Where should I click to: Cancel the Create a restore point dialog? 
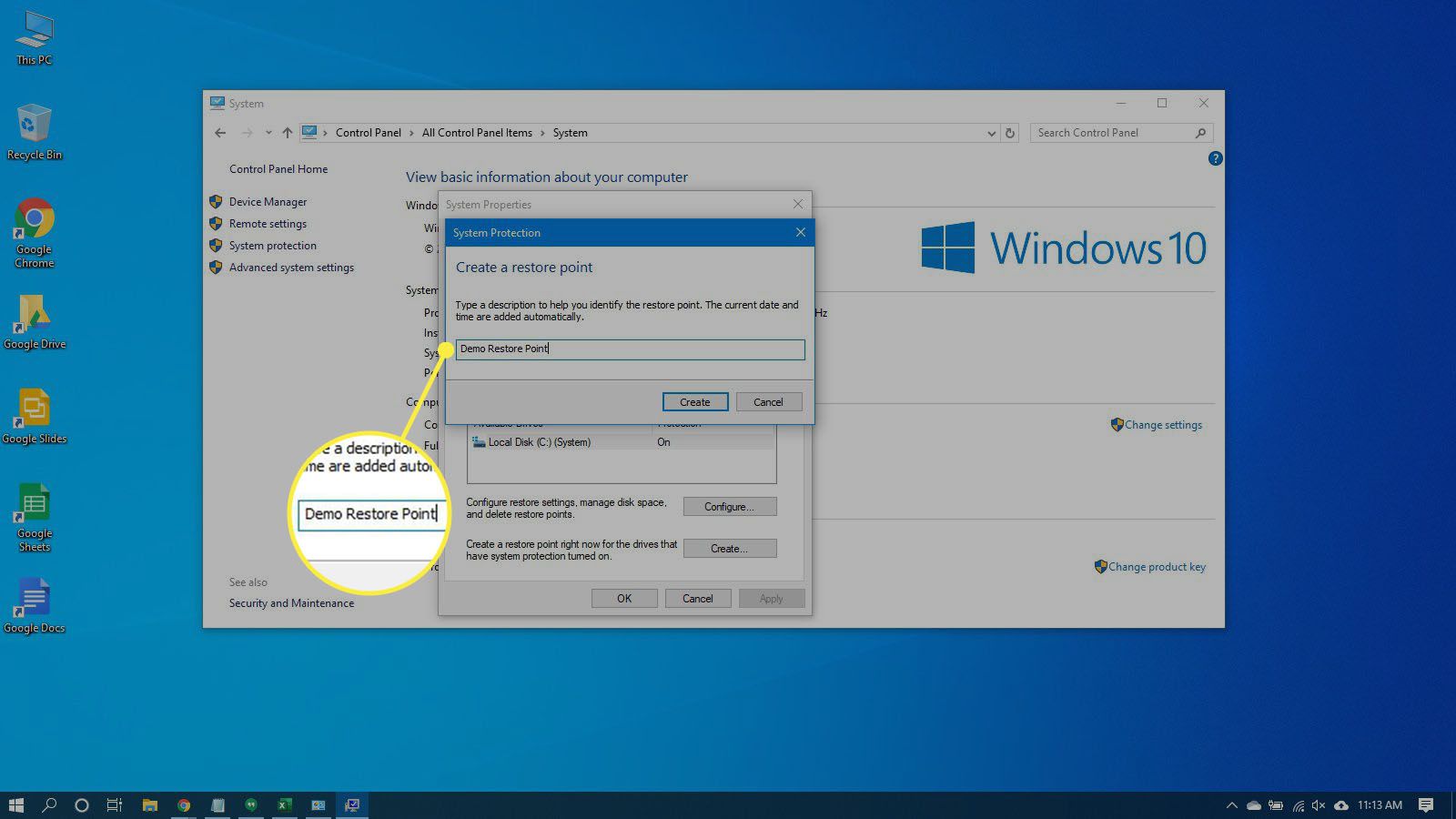click(x=768, y=402)
